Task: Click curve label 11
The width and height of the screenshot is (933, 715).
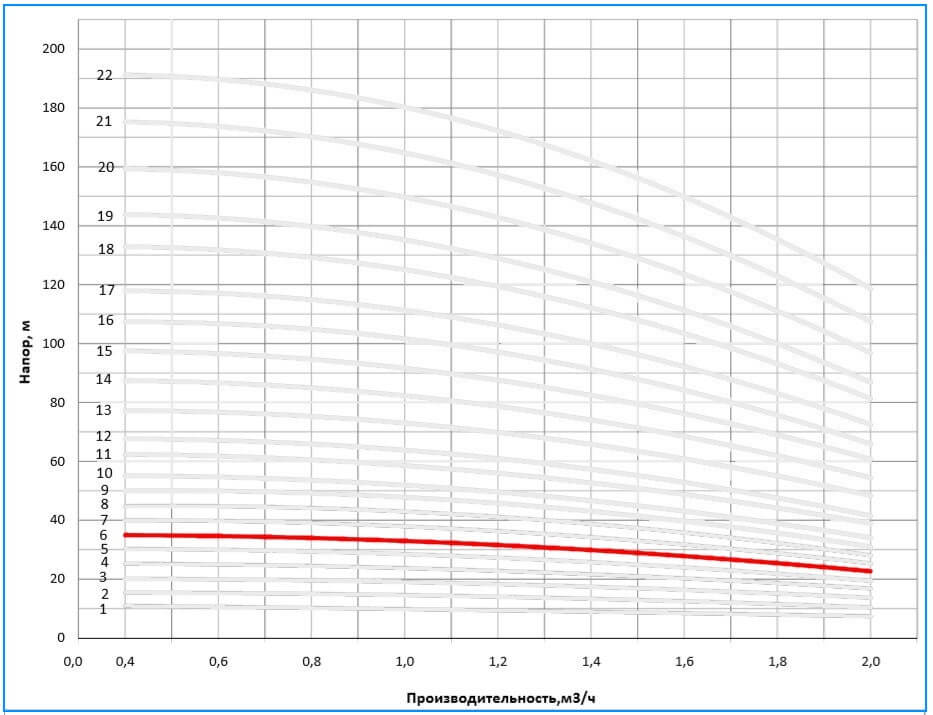Action: [104, 454]
